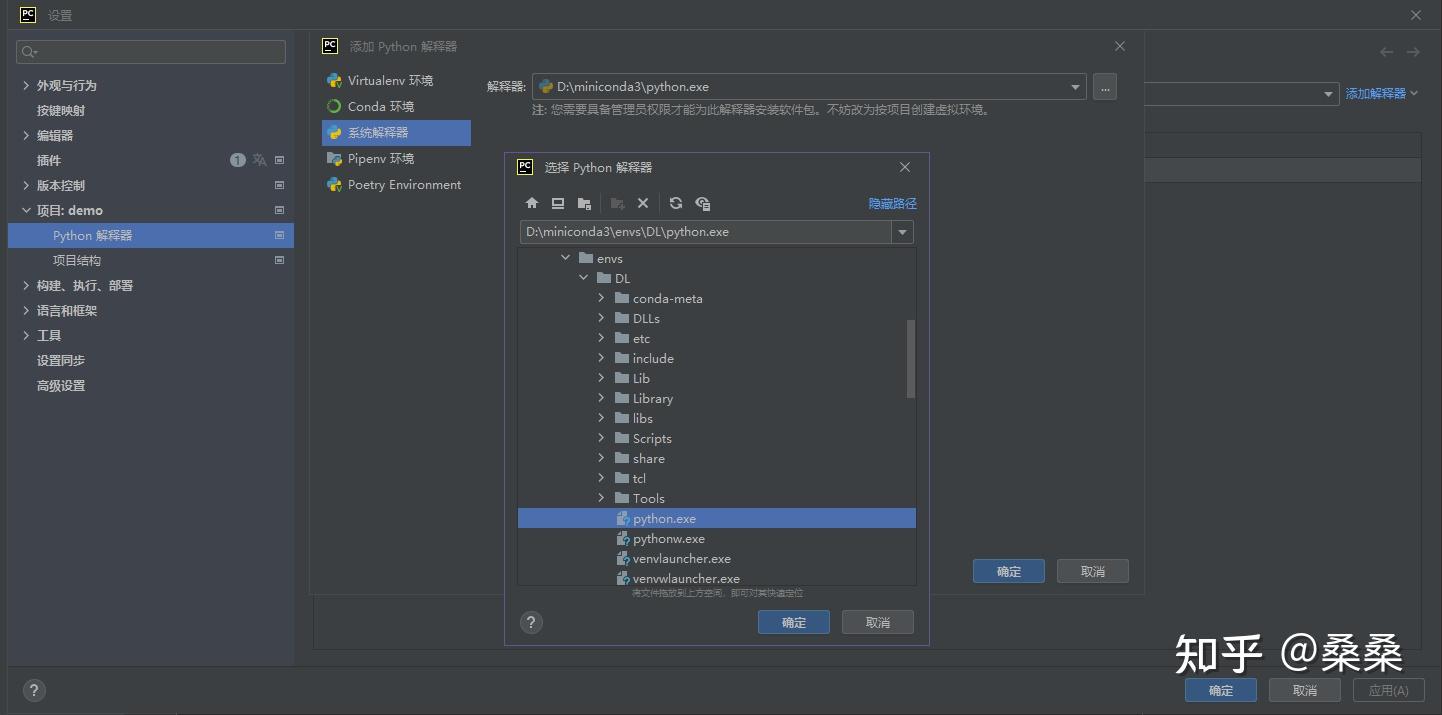Expand 语言和框架 settings group
The height and width of the screenshot is (715, 1442).
[26, 310]
